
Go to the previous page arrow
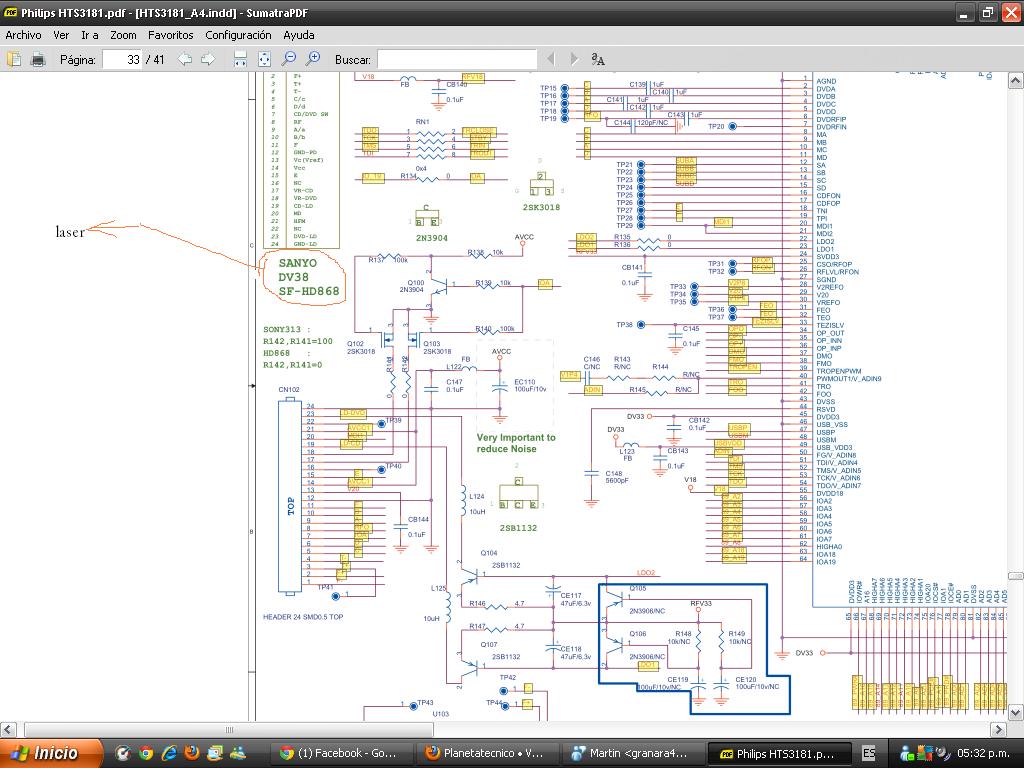click(x=185, y=59)
